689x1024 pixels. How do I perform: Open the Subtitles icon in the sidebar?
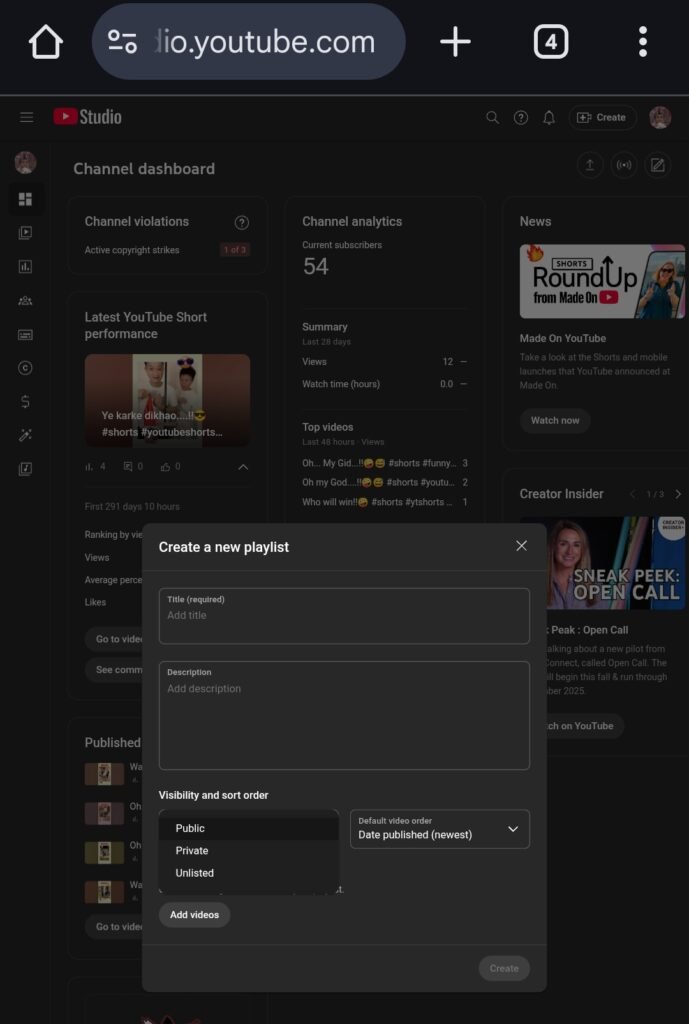click(x=25, y=334)
